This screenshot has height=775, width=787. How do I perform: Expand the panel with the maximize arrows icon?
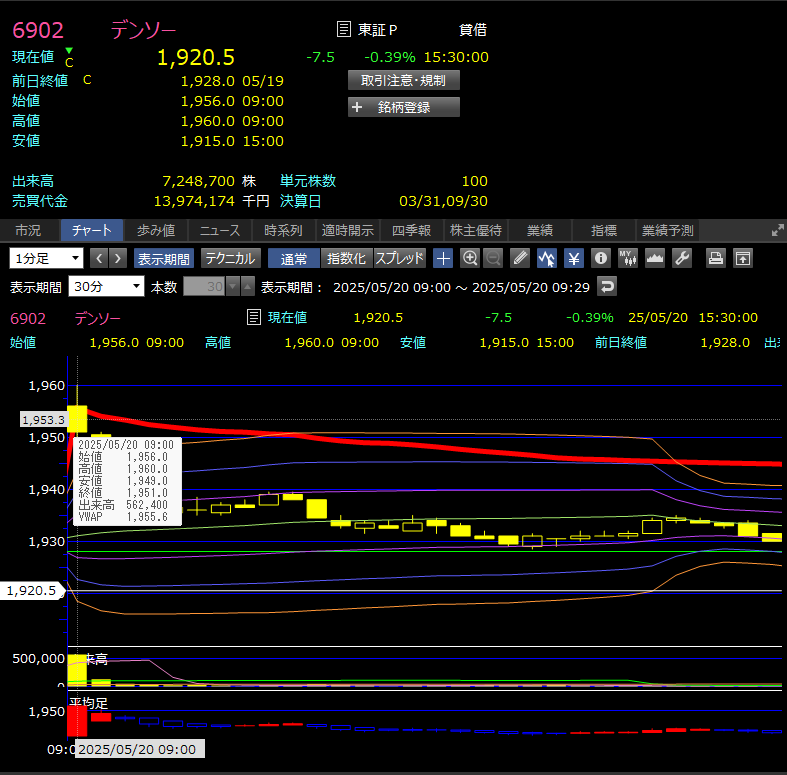pos(777,230)
